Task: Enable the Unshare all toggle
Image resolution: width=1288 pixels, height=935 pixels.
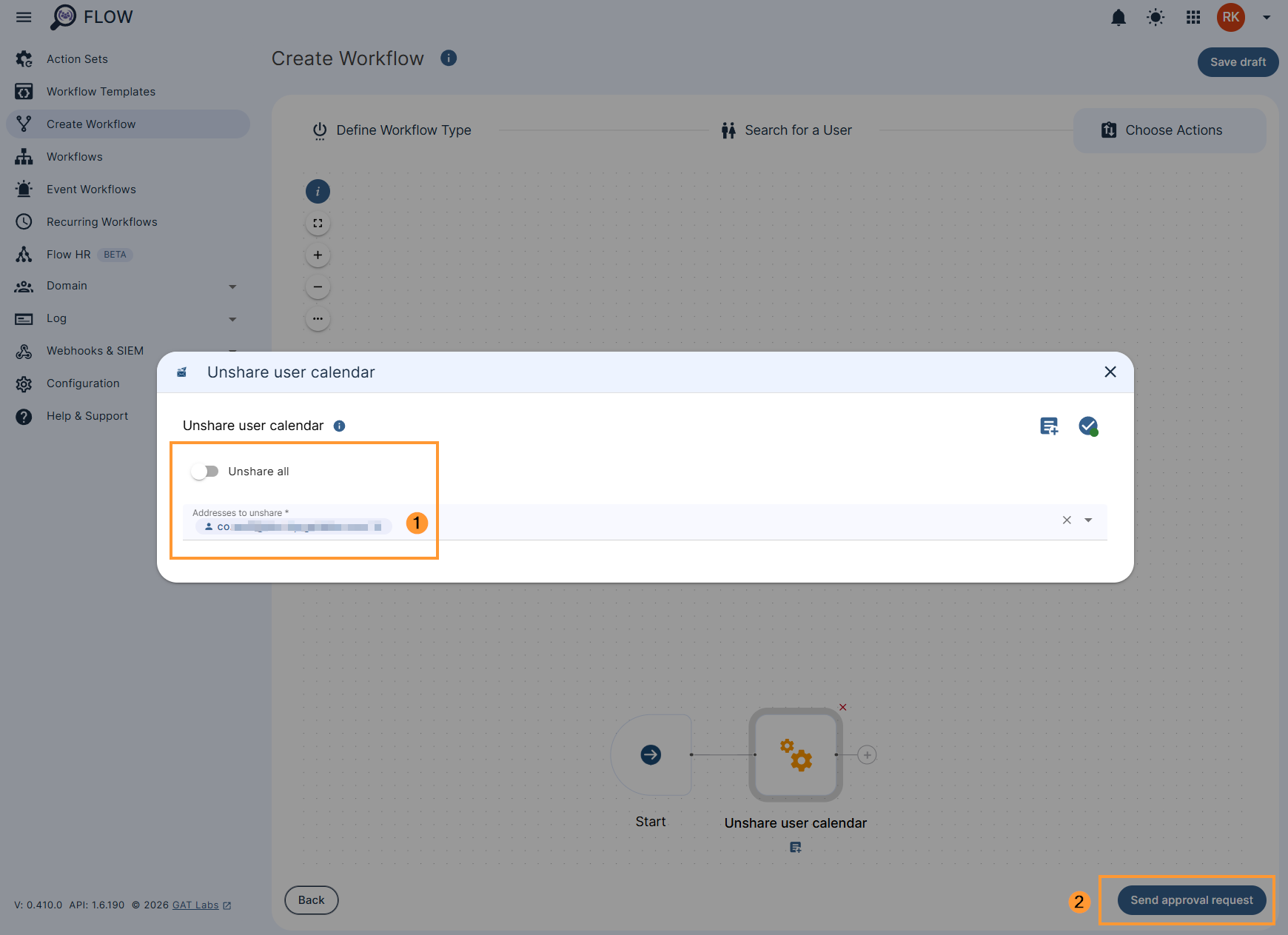Action: pos(205,471)
